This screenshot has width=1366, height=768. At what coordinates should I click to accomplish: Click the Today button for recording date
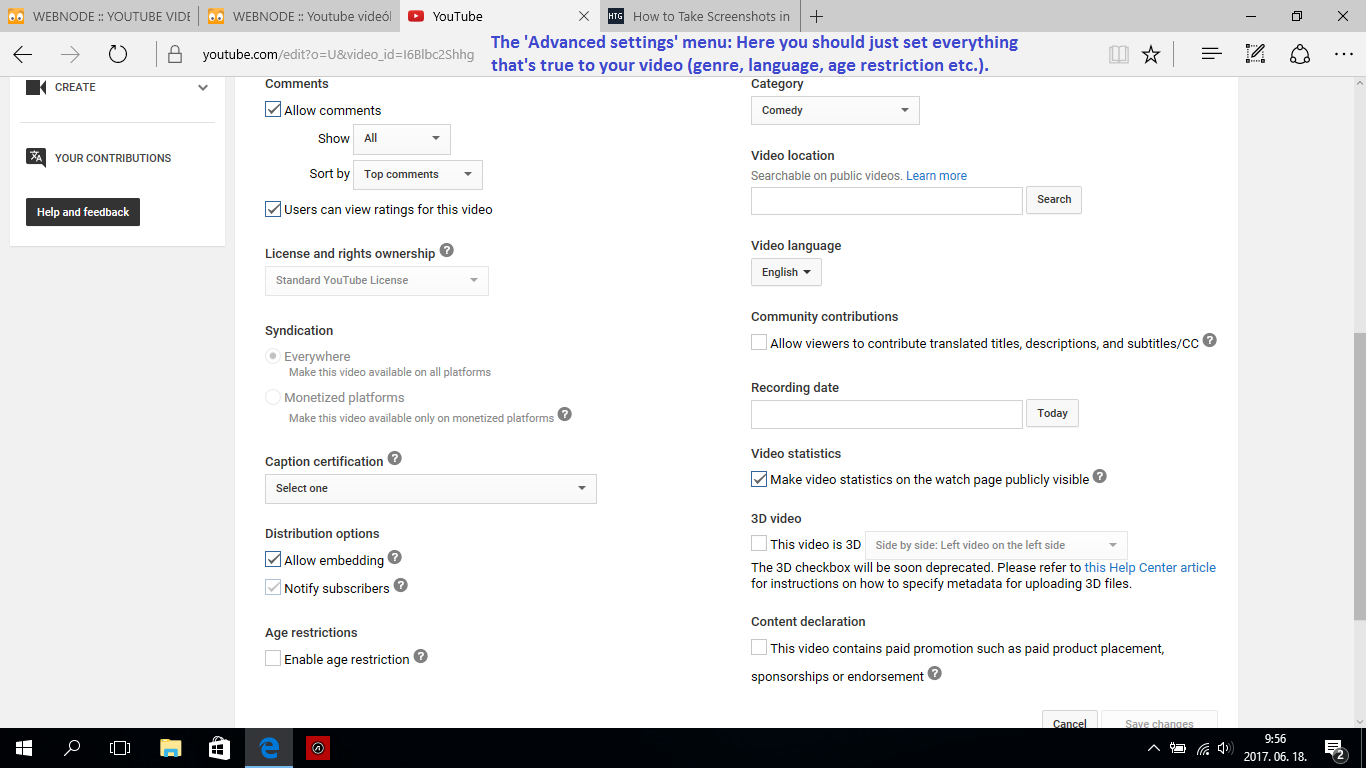pos(1052,413)
